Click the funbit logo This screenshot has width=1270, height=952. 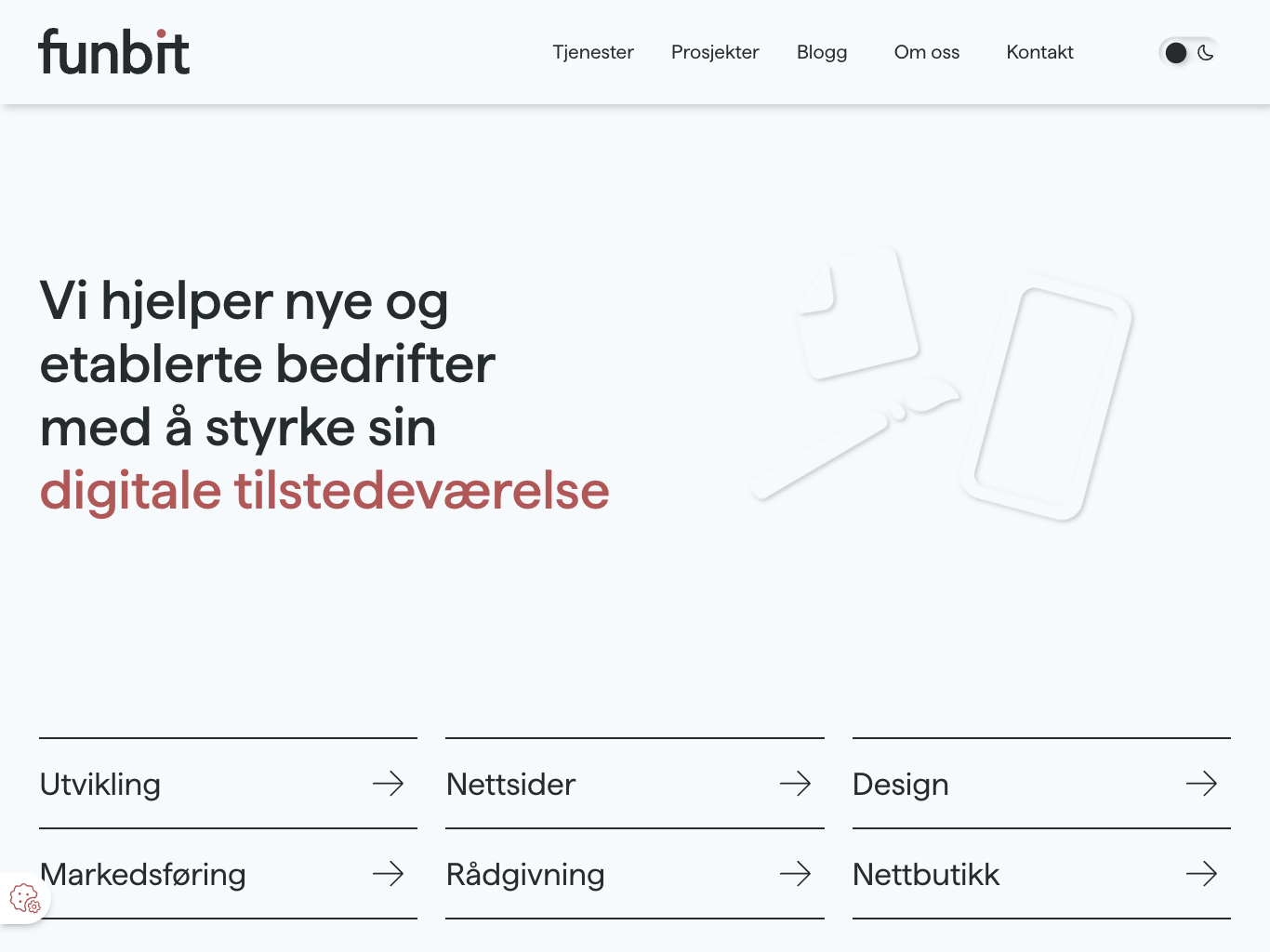click(x=114, y=52)
